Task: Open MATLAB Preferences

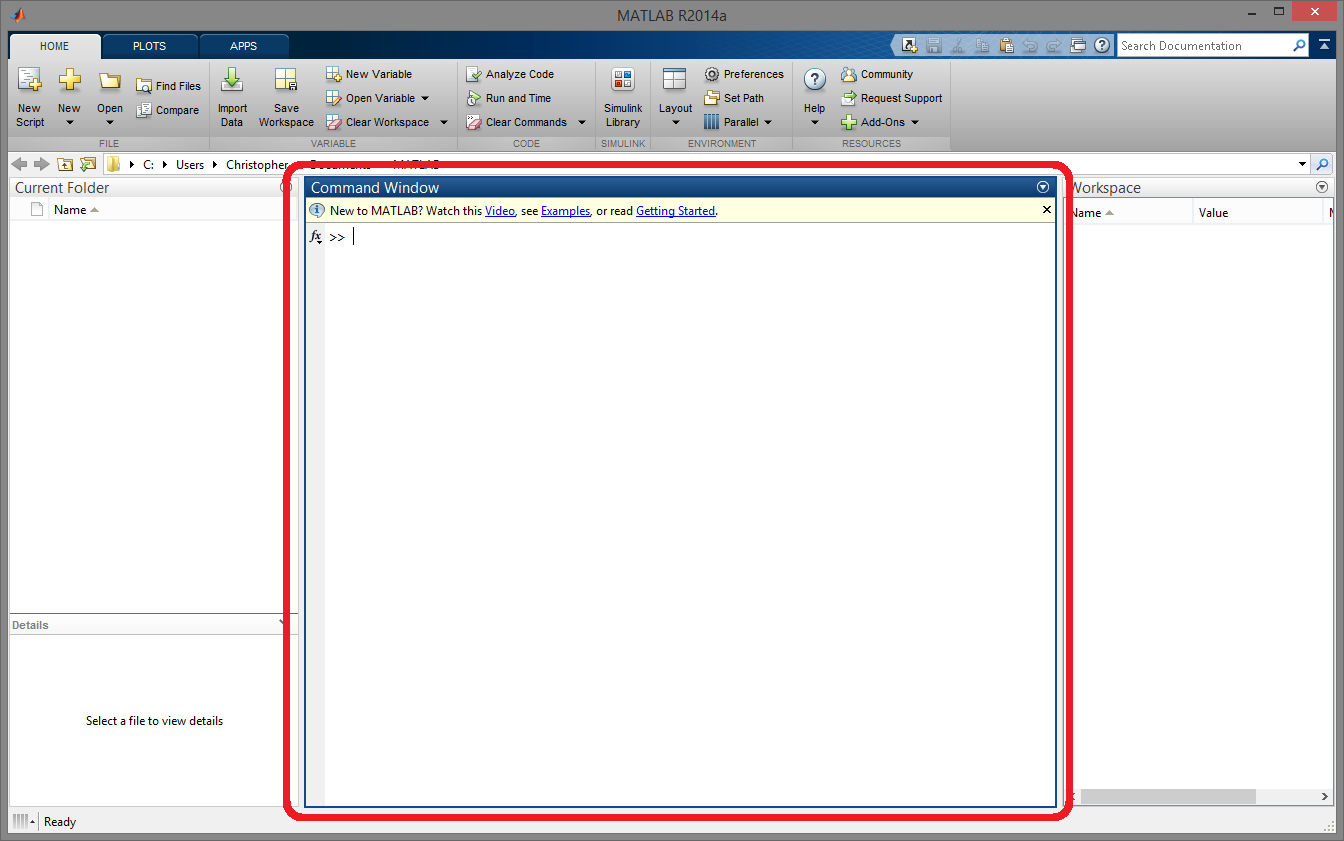Action: coord(744,74)
